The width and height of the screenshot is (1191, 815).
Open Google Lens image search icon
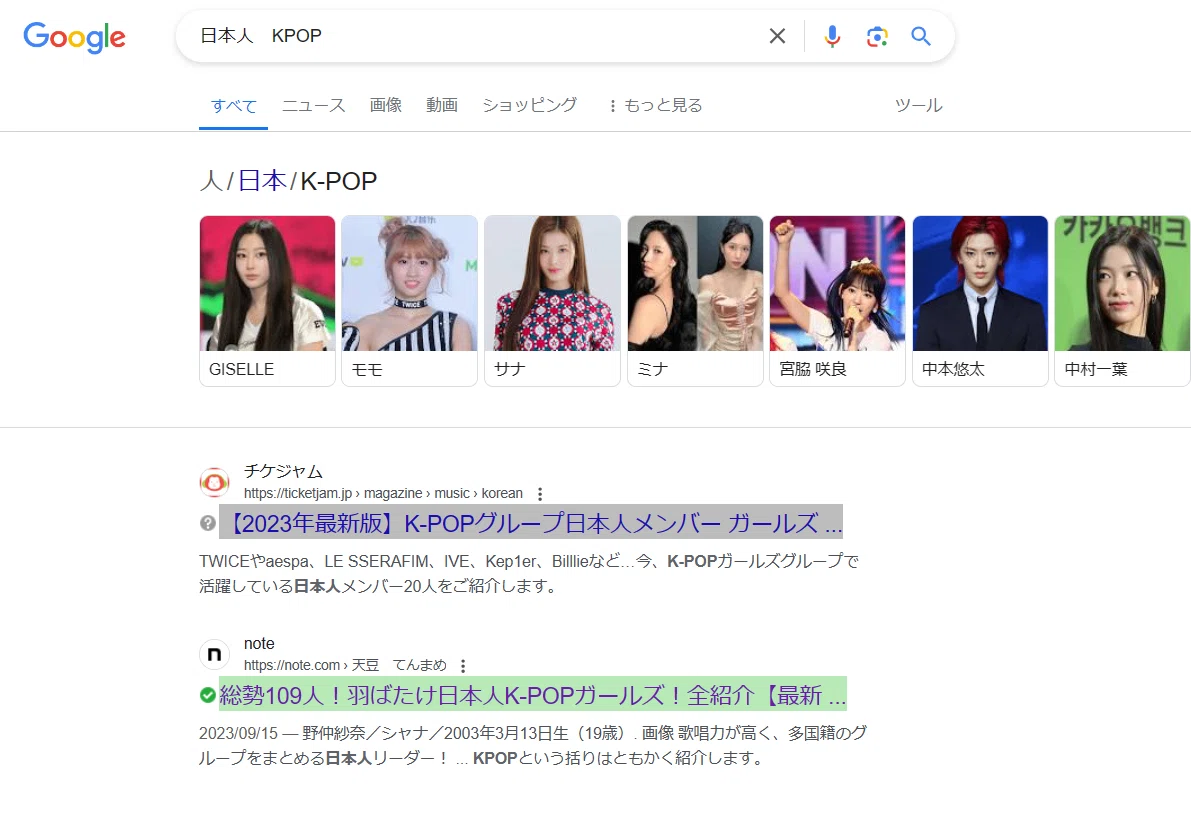click(877, 36)
